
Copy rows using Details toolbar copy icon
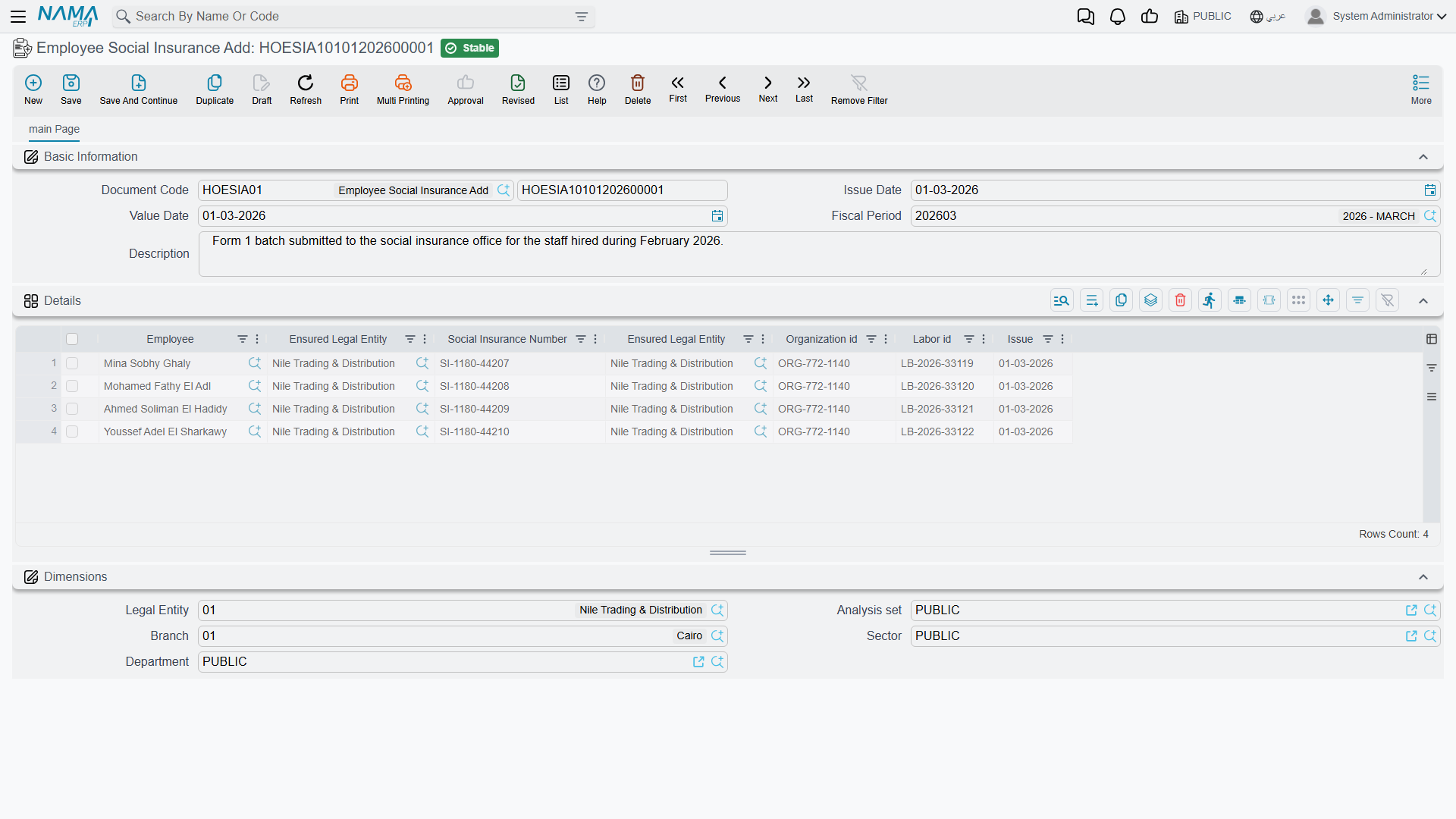(1122, 300)
